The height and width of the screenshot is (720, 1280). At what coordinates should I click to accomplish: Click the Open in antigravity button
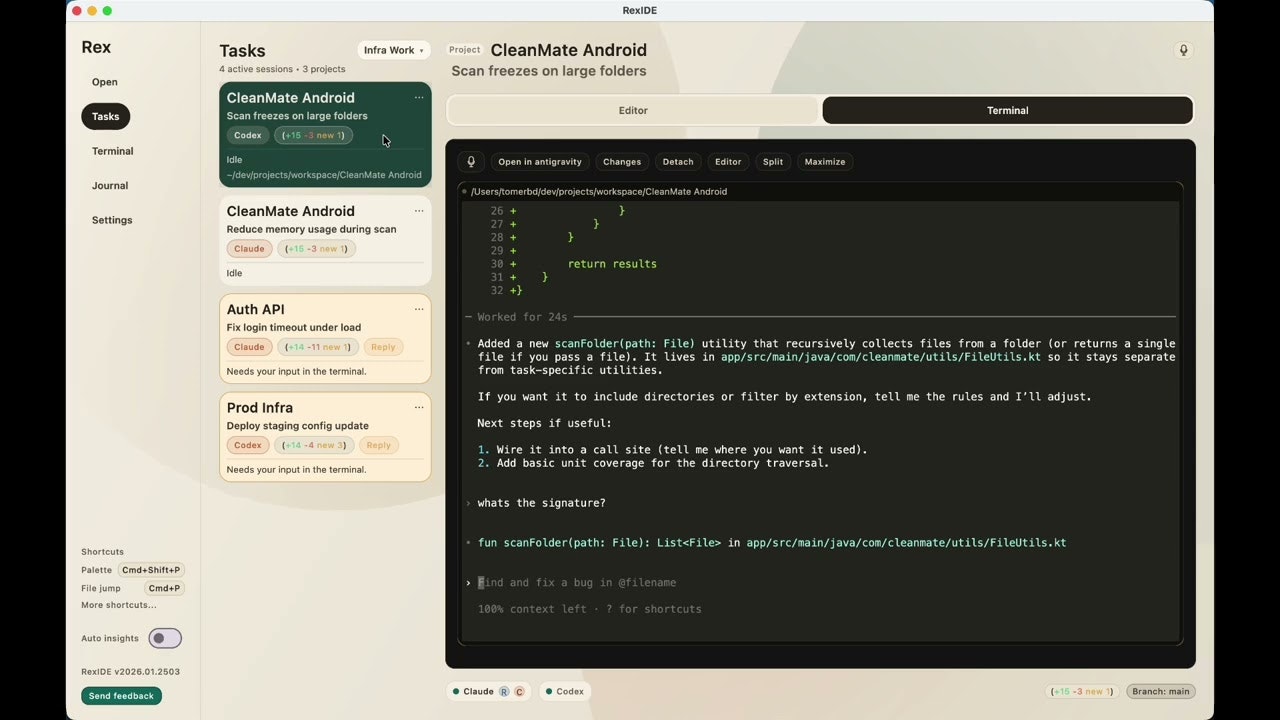point(540,161)
